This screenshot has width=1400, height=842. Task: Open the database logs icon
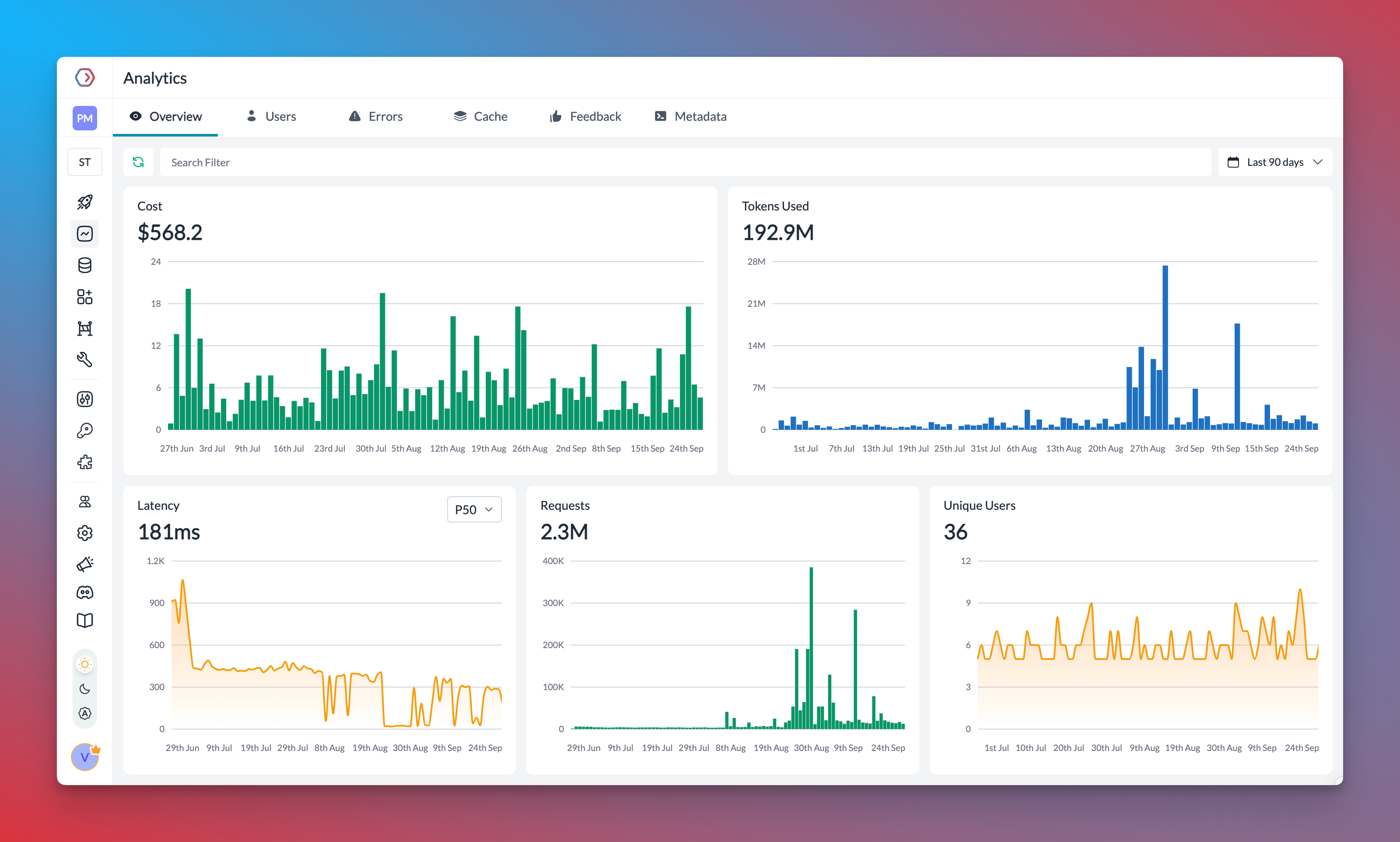click(84, 265)
